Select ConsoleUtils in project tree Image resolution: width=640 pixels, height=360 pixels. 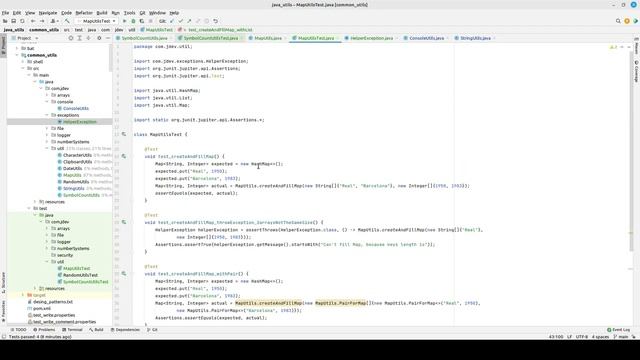click(76, 109)
